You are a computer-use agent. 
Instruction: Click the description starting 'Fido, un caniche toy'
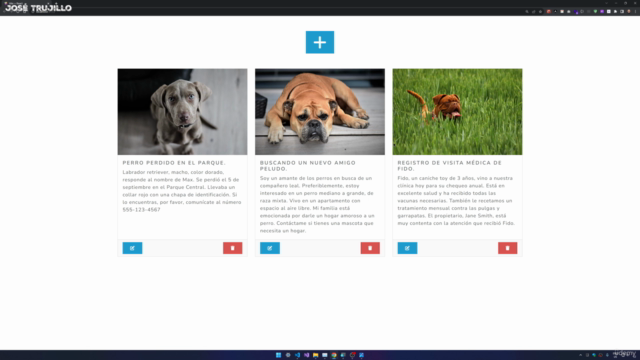pyautogui.click(x=456, y=200)
